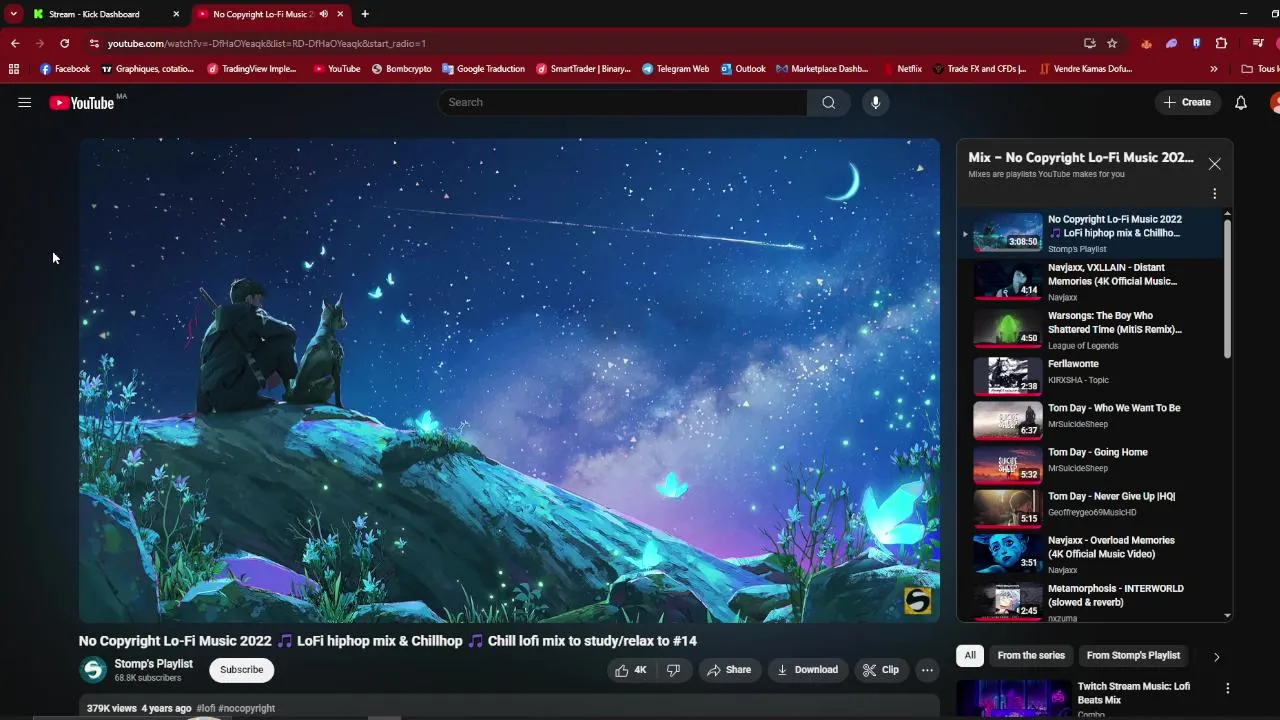Open Netflix bookmark
The image size is (1280, 720).
pos(903,69)
